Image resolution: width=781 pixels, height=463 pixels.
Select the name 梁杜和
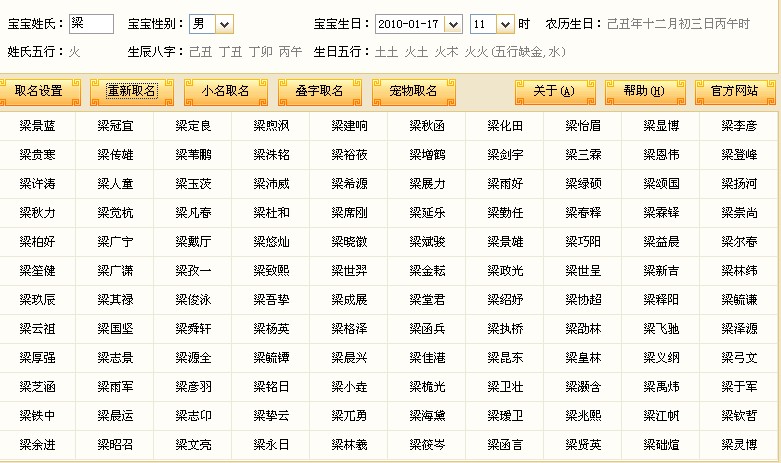(271, 213)
